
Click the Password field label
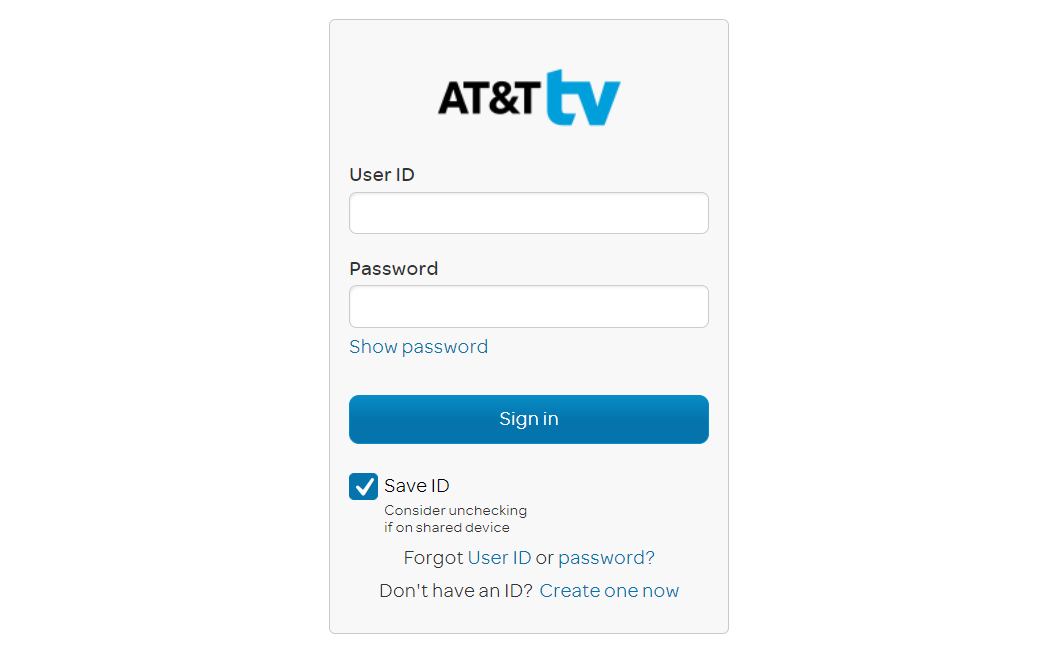pyautogui.click(x=394, y=269)
